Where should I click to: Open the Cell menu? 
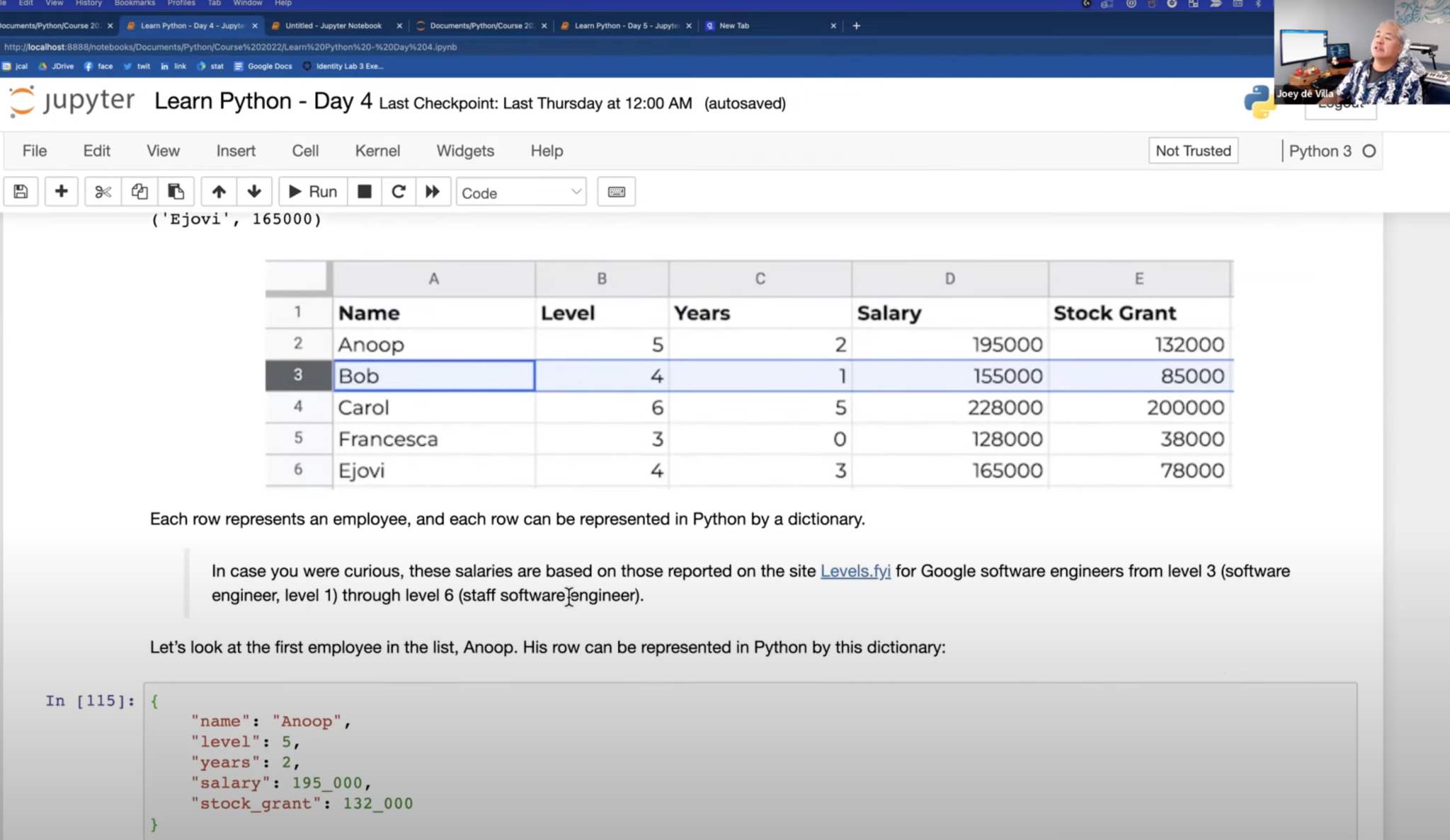[305, 151]
